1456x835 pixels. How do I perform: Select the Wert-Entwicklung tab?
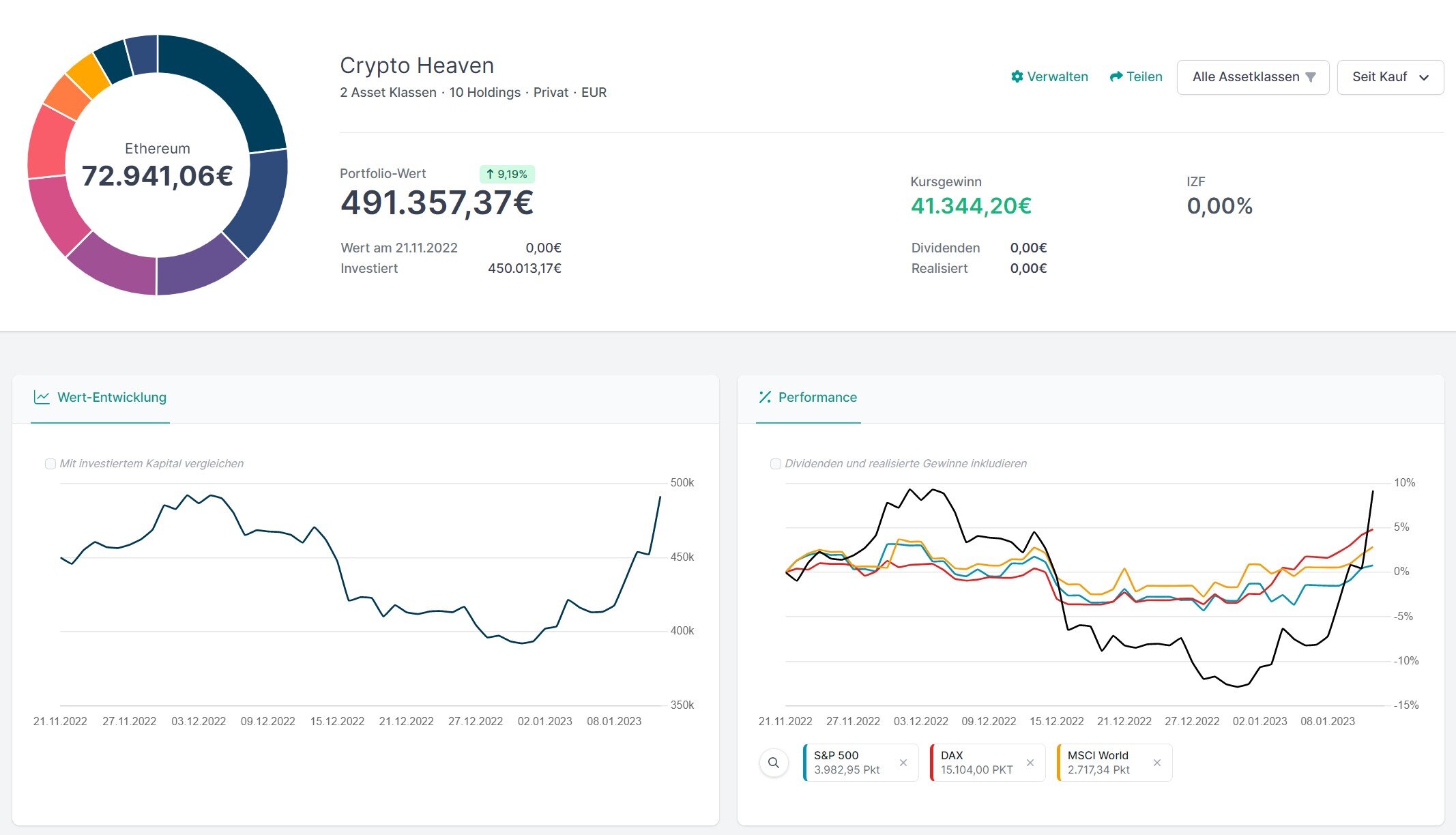tap(111, 397)
